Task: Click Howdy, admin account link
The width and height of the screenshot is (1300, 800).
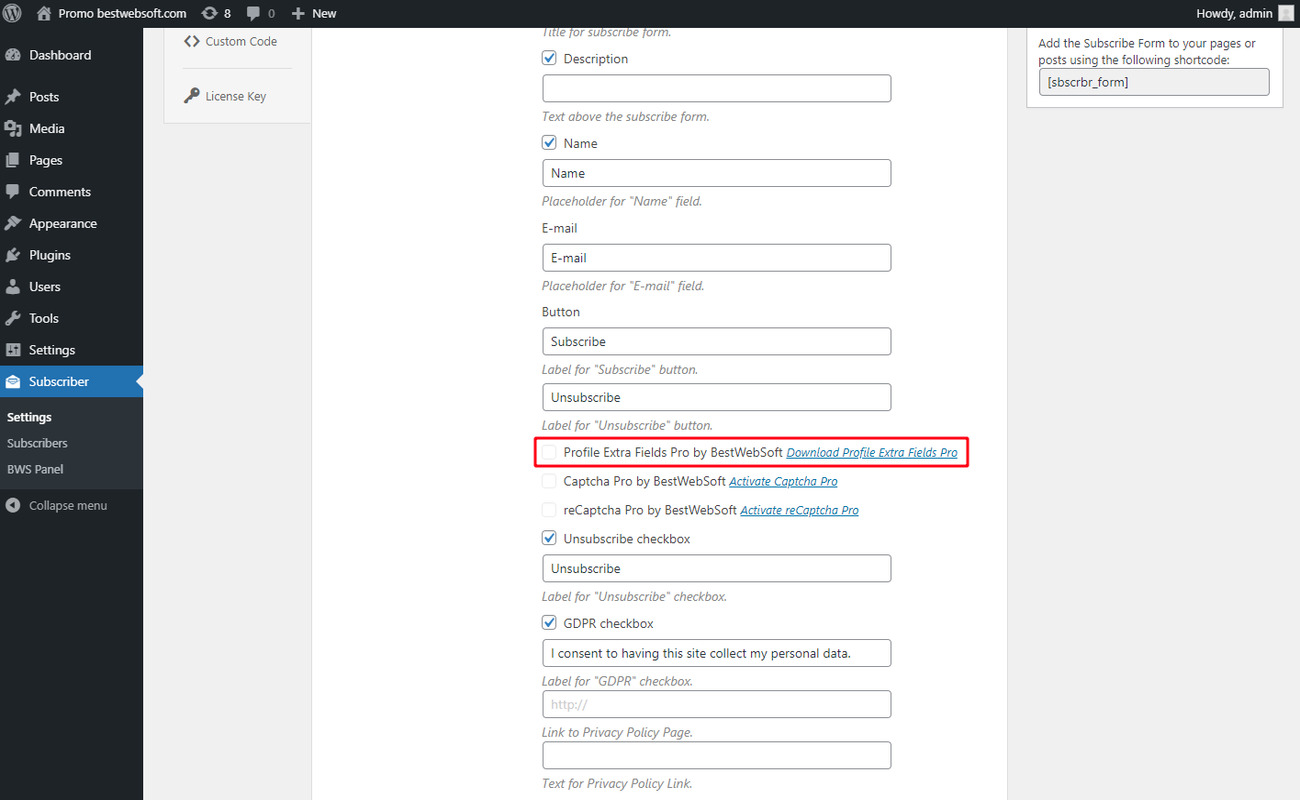Action: tap(1244, 13)
